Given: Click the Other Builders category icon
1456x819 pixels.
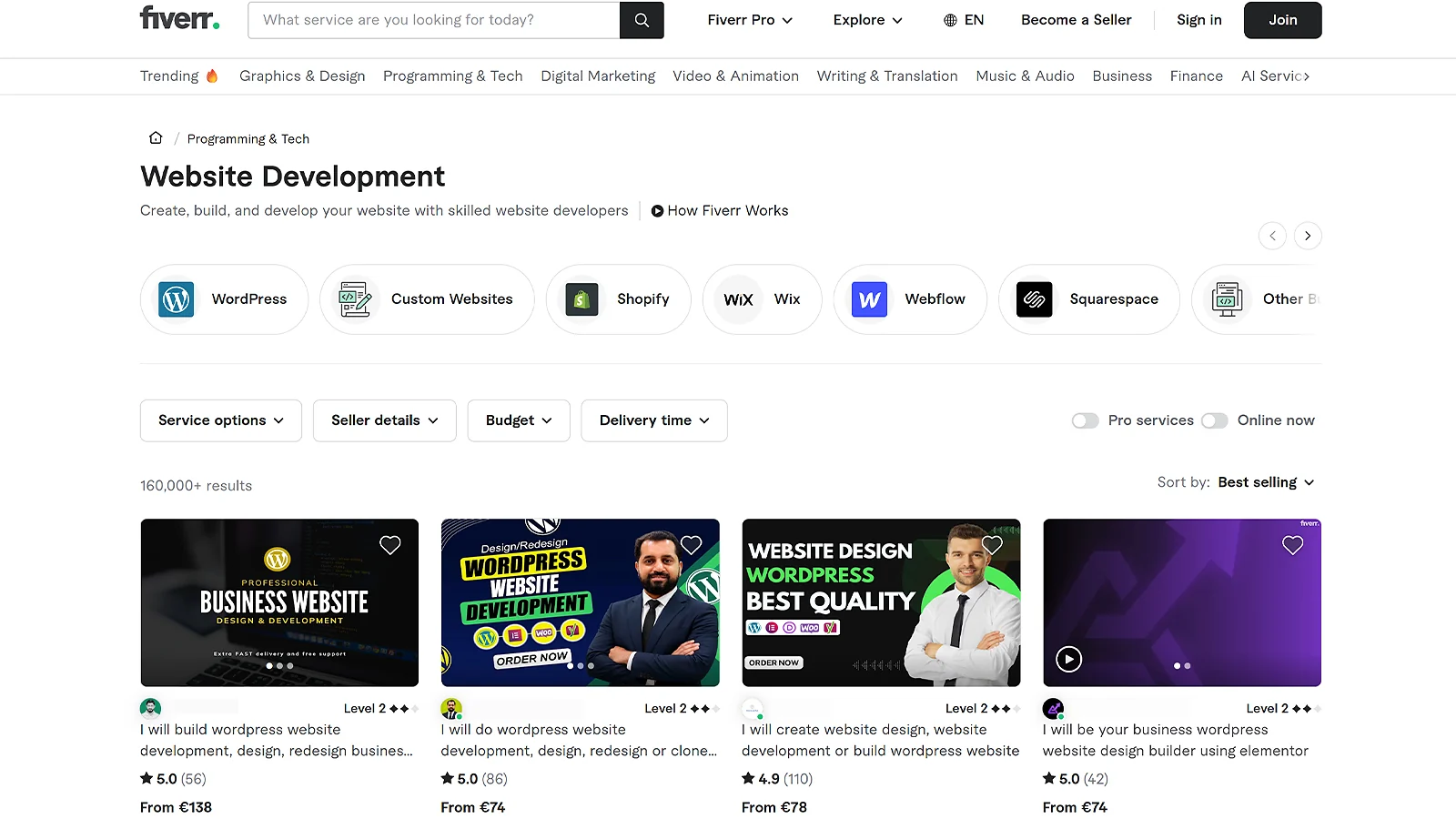Looking at the screenshot, I should coord(1227,299).
